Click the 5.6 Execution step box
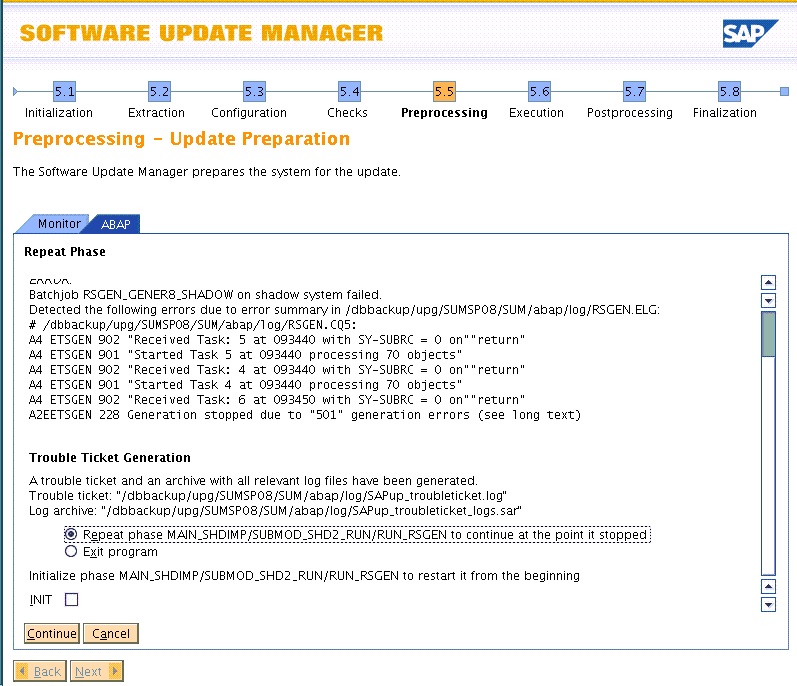The image size is (797, 686). 539,92
